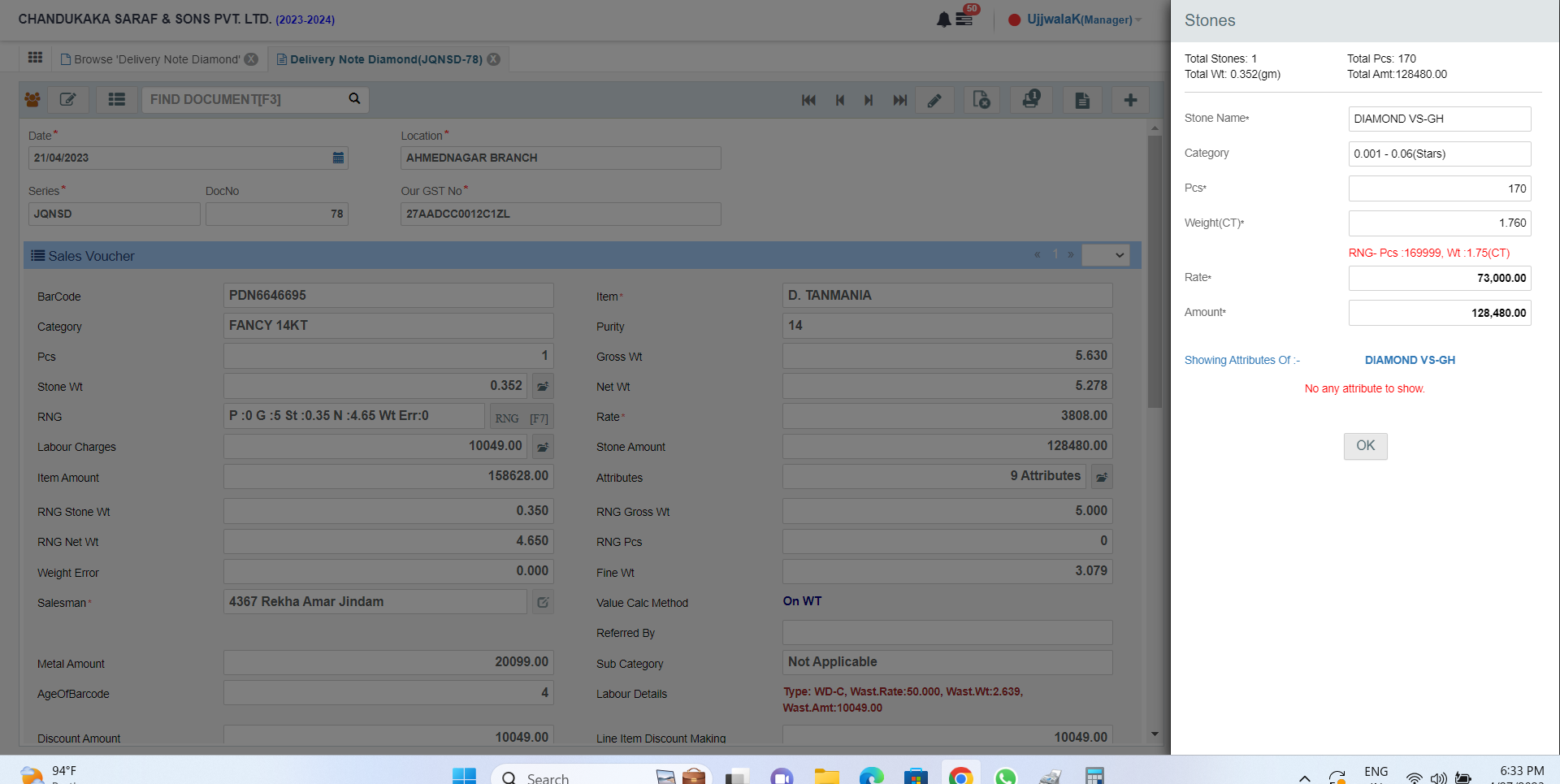This screenshot has width=1560, height=784.
Task: Click the form scrollbar down arrow
Action: (x=1155, y=734)
